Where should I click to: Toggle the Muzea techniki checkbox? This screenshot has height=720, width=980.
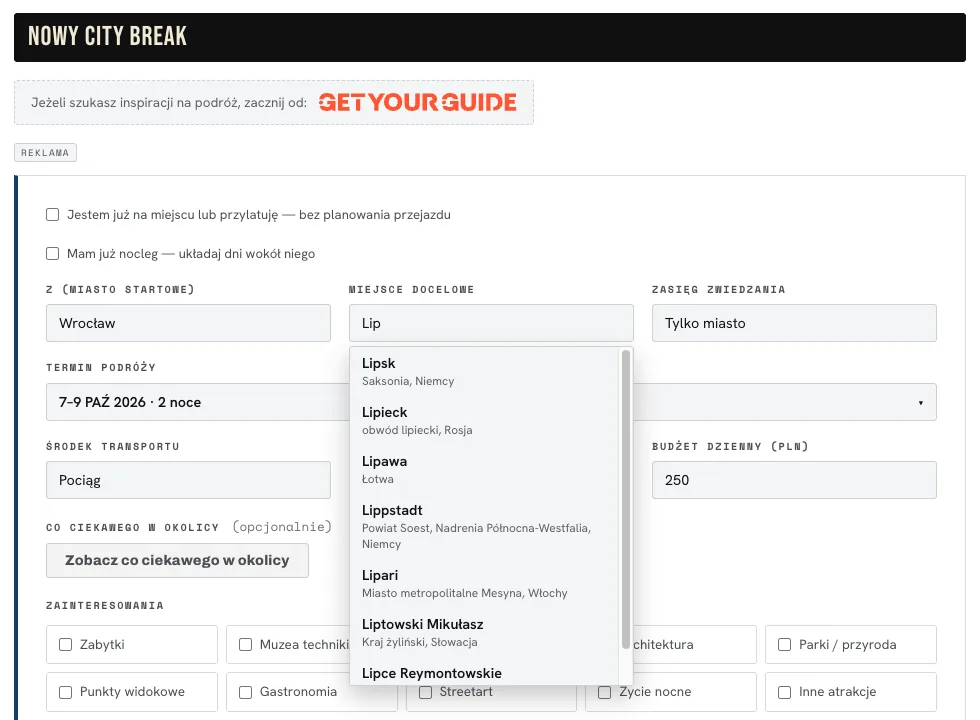246,644
